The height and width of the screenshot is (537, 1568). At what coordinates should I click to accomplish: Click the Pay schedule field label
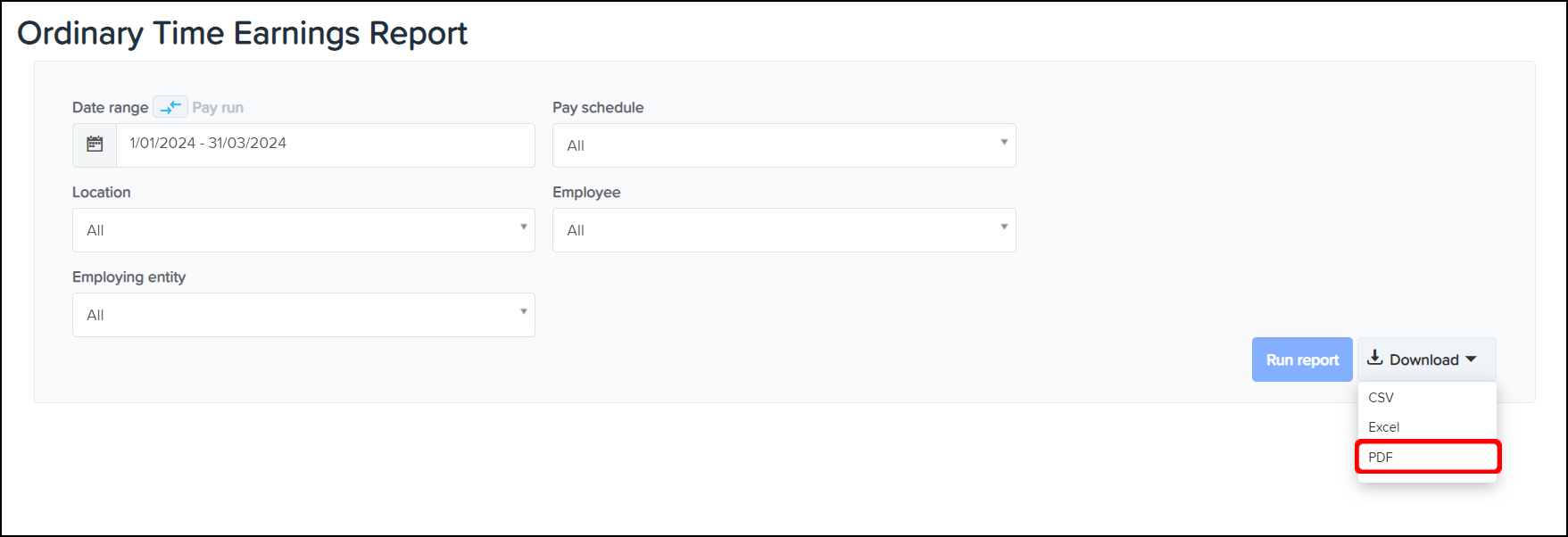click(x=598, y=107)
